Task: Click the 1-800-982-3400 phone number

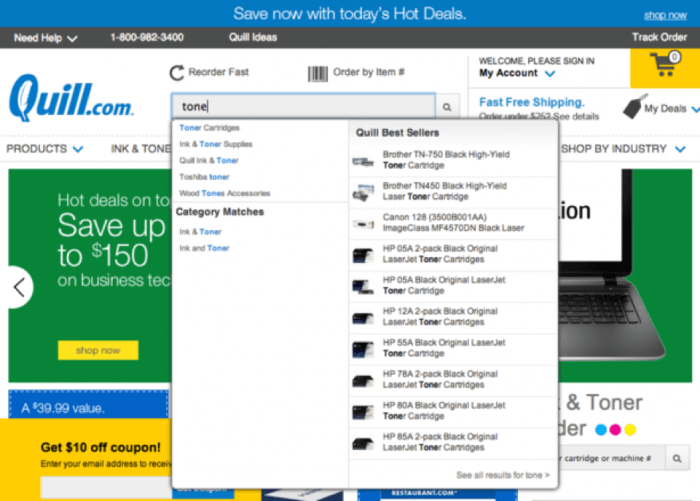Action: click(147, 37)
